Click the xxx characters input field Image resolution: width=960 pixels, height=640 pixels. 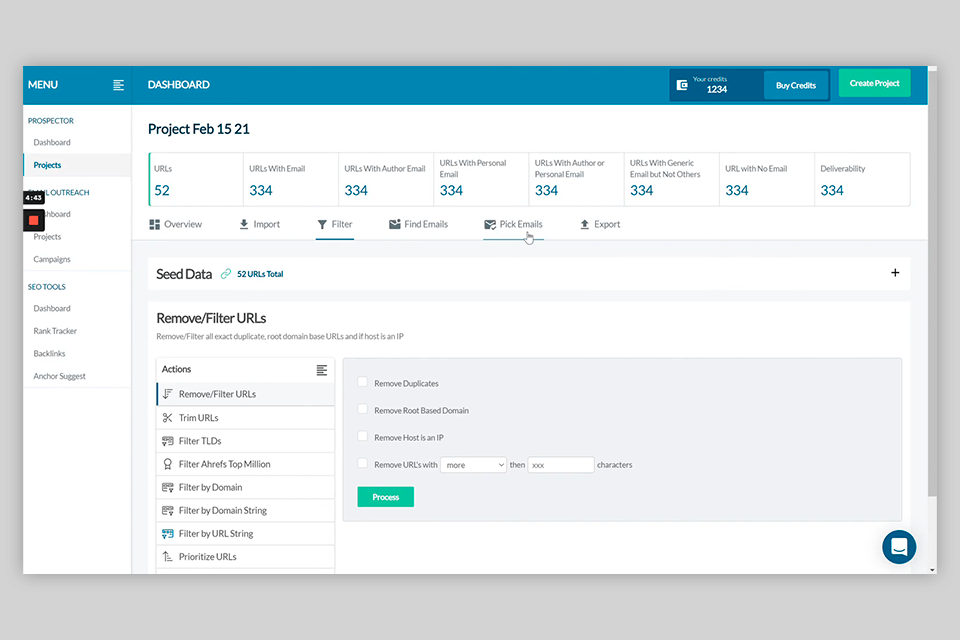coord(561,465)
